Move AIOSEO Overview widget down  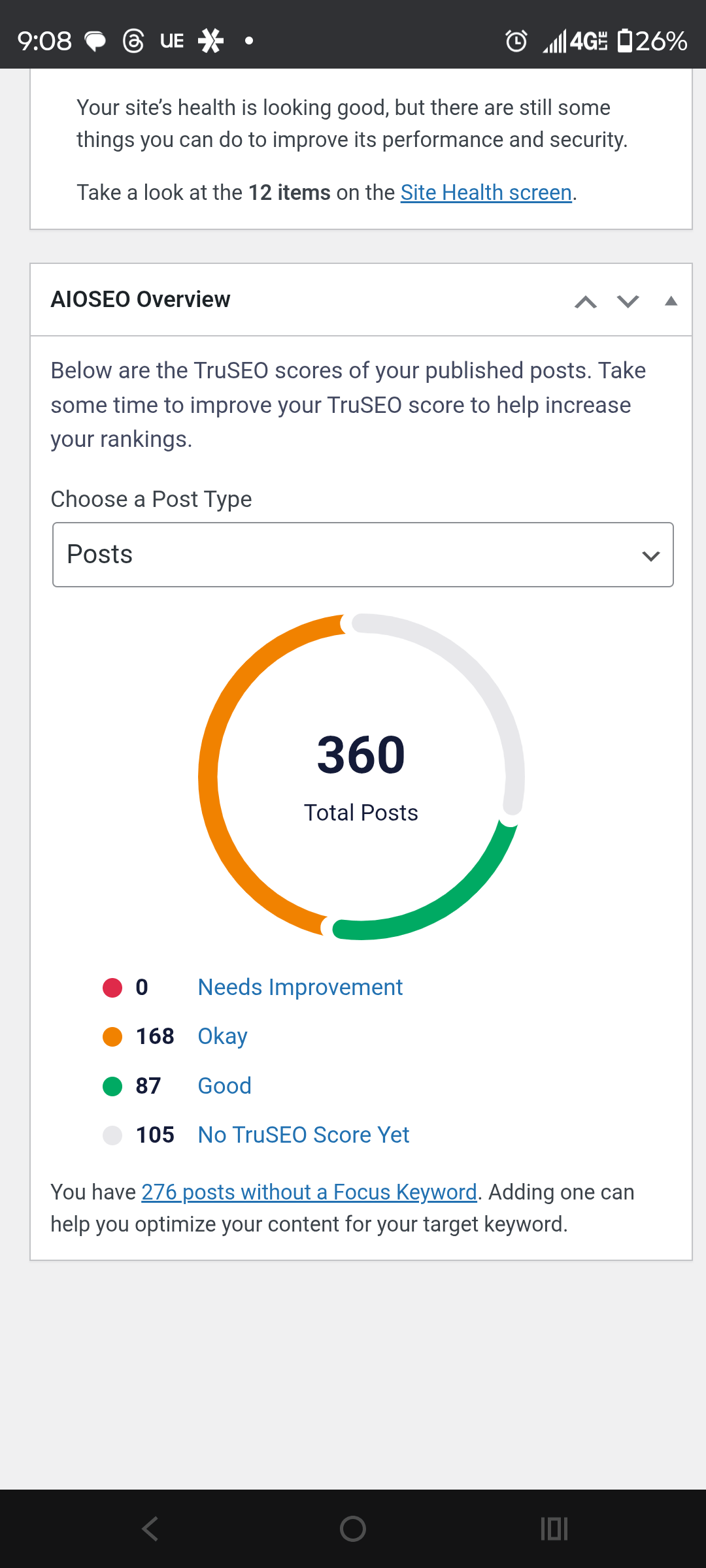point(628,301)
